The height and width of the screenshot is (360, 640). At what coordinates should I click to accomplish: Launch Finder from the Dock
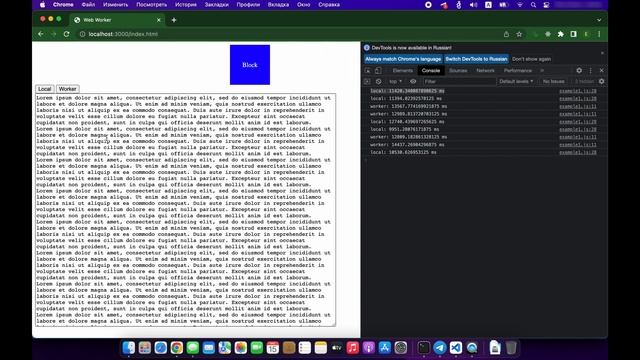[x=129, y=348]
